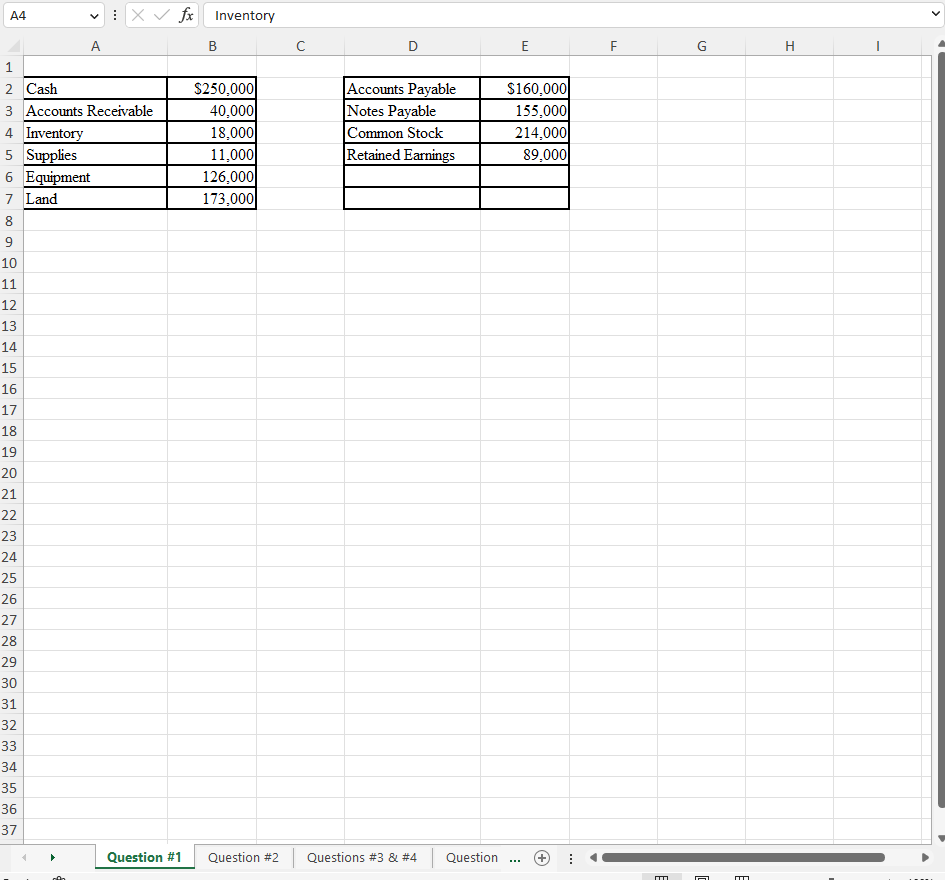Click the Enter checkmark formula bar icon

pyautogui.click(x=161, y=15)
